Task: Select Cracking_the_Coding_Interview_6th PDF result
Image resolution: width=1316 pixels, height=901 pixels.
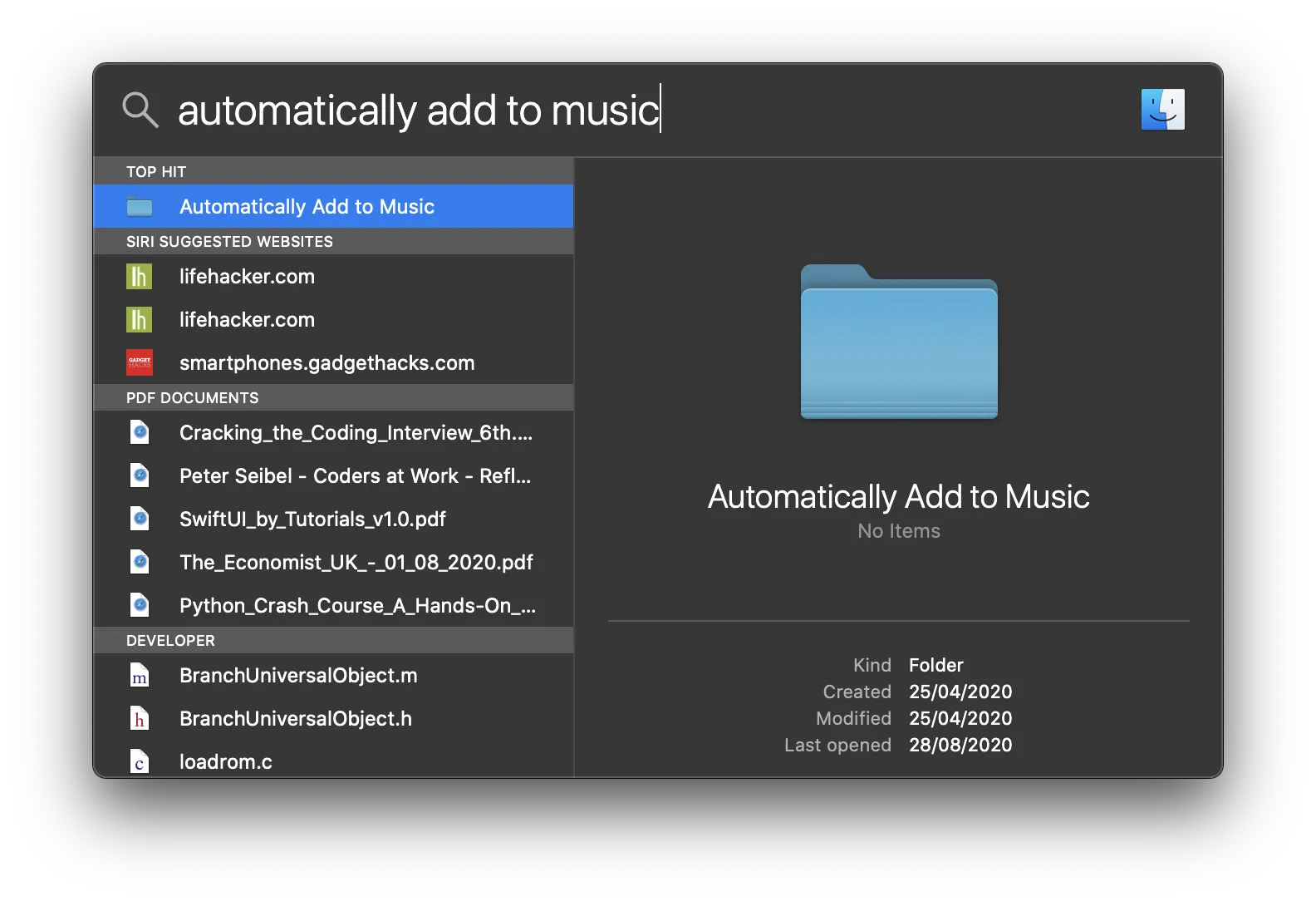Action: point(333,432)
